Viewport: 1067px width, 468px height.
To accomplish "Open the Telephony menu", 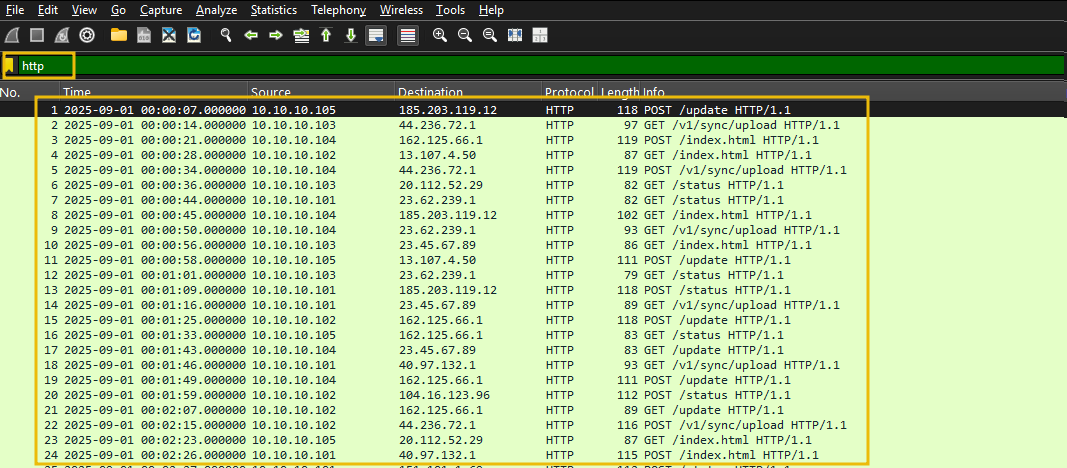I will (338, 10).
